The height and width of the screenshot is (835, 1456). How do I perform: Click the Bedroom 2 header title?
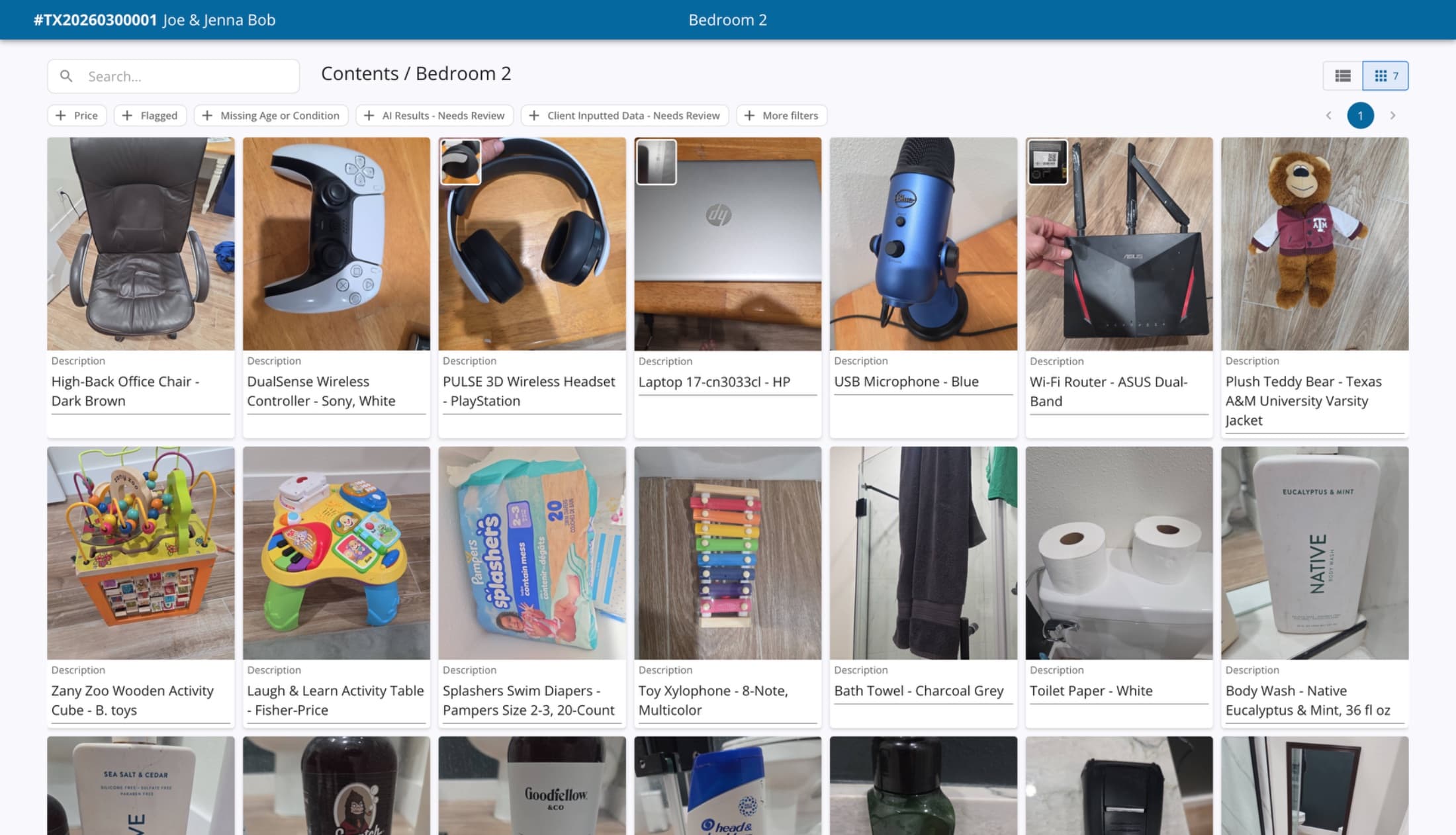click(x=727, y=20)
